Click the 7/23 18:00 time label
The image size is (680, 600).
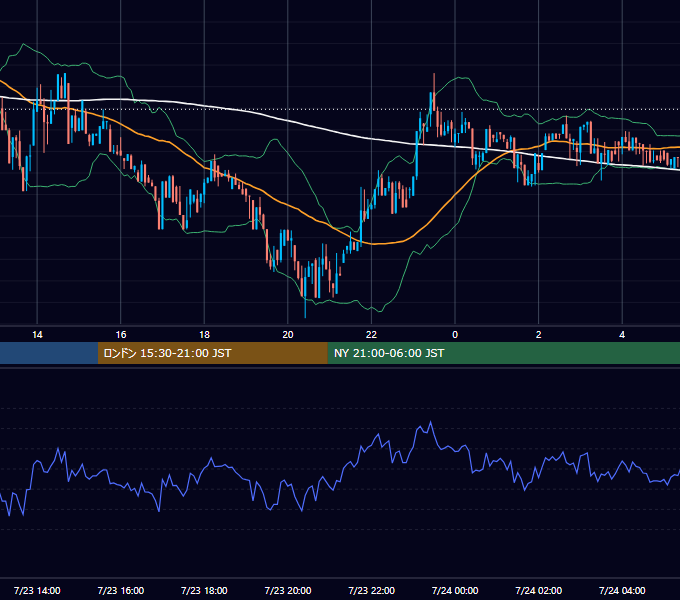204,590
